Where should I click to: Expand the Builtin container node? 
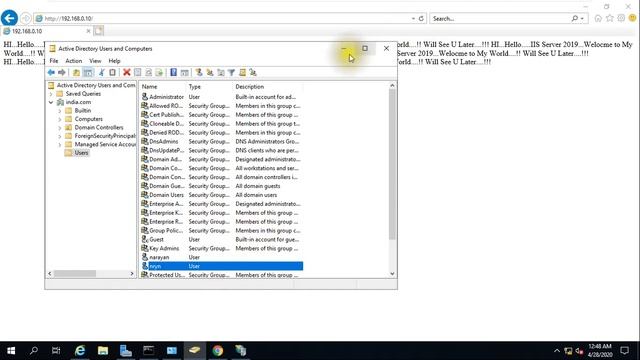click(60, 111)
